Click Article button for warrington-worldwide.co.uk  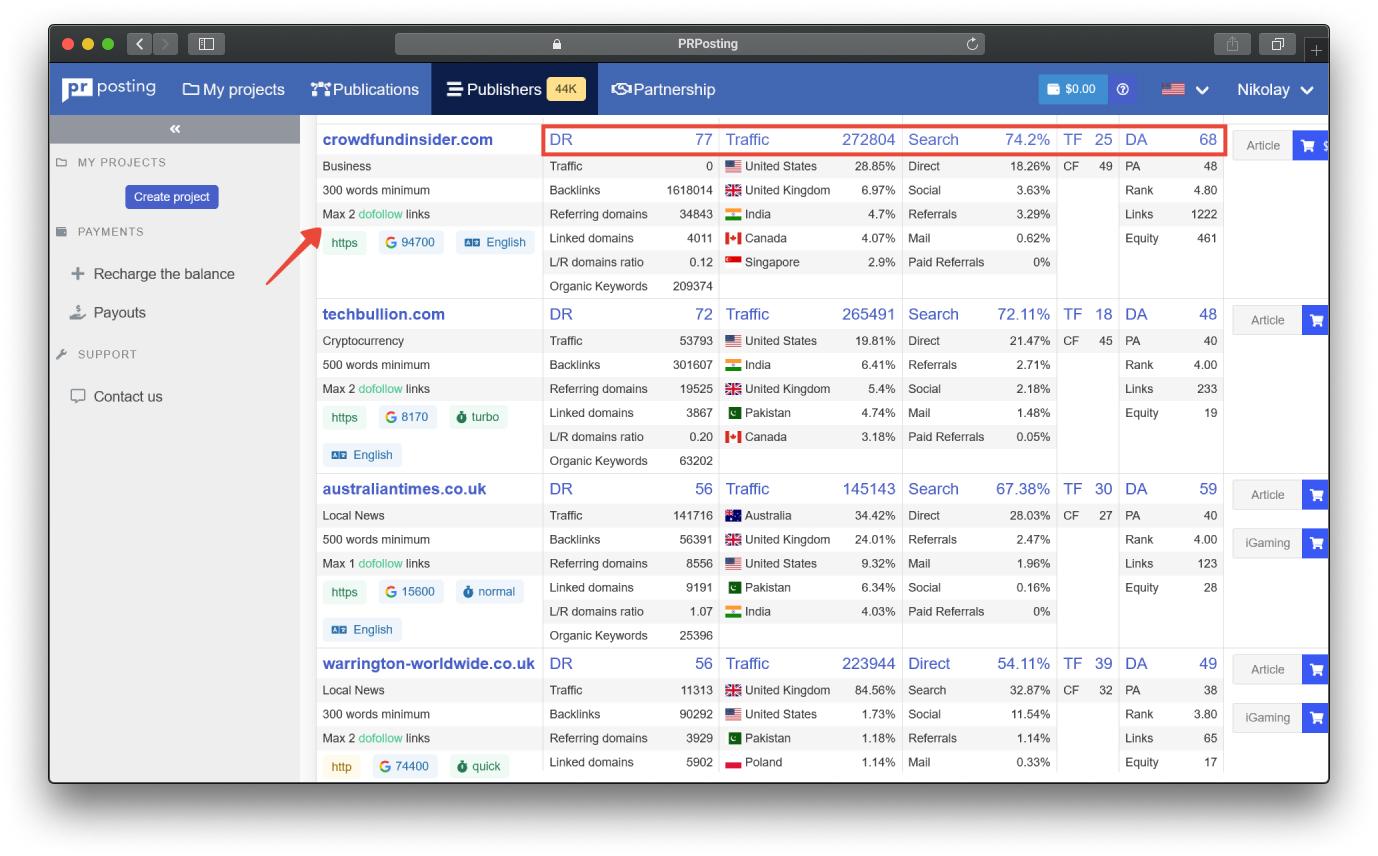point(1268,669)
